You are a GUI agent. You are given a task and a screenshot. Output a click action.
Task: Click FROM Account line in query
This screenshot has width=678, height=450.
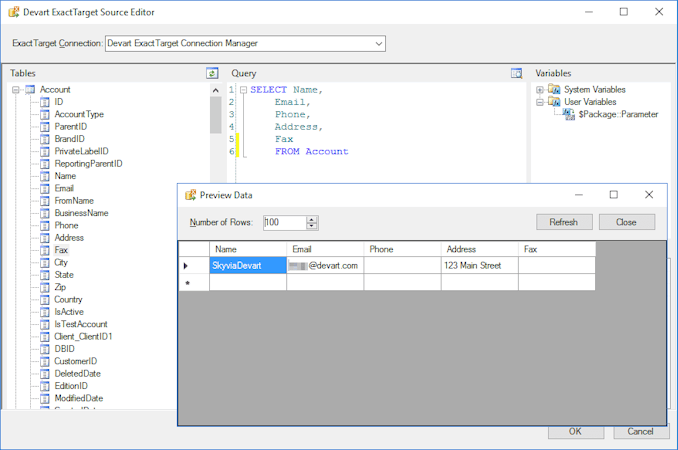tap(311, 152)
